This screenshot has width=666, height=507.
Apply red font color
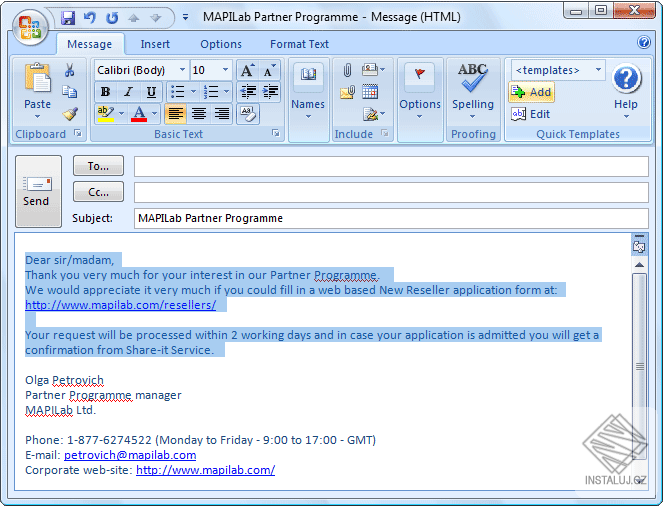tap(139, 114)
